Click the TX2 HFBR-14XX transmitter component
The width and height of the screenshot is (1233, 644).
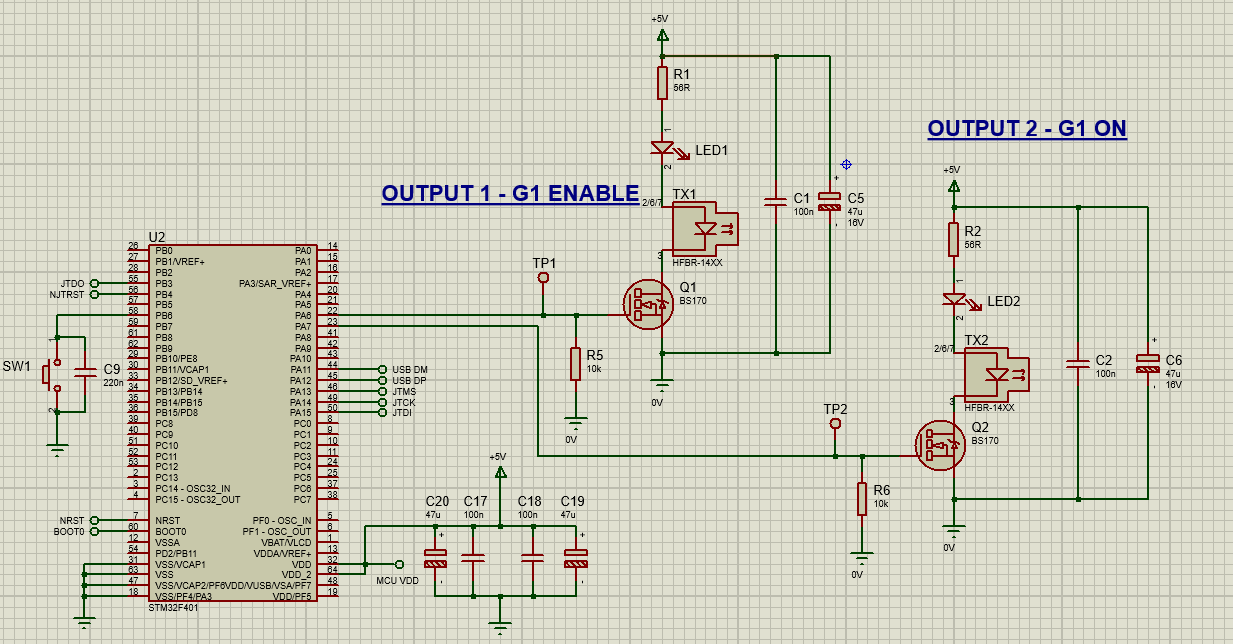pos(996,373)
